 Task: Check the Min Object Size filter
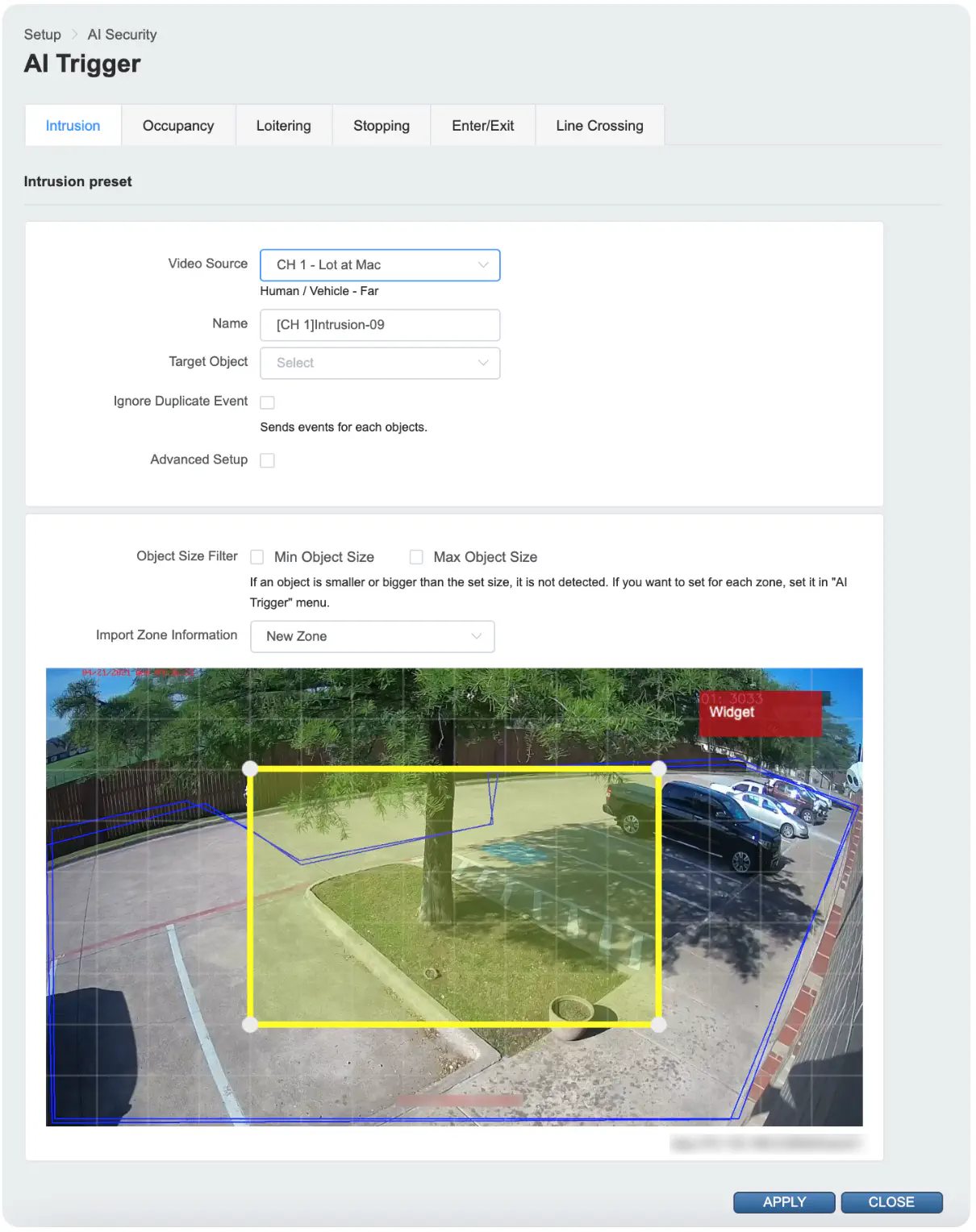coord(257,557)
